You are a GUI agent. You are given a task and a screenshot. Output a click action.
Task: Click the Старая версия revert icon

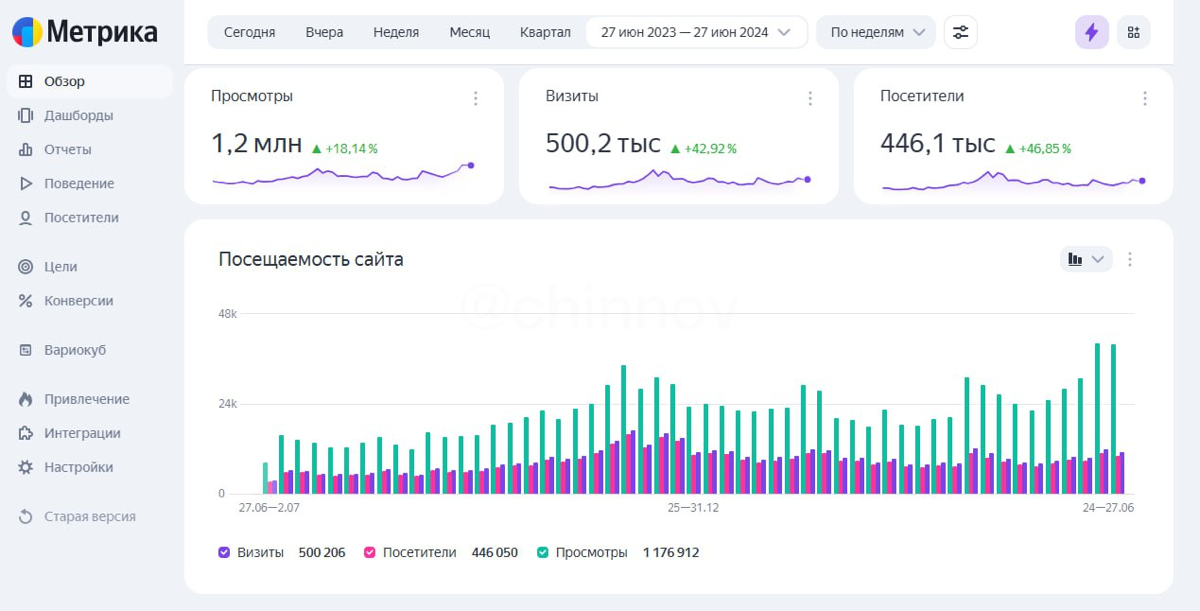pyautogui.click(x=26, y=517)
